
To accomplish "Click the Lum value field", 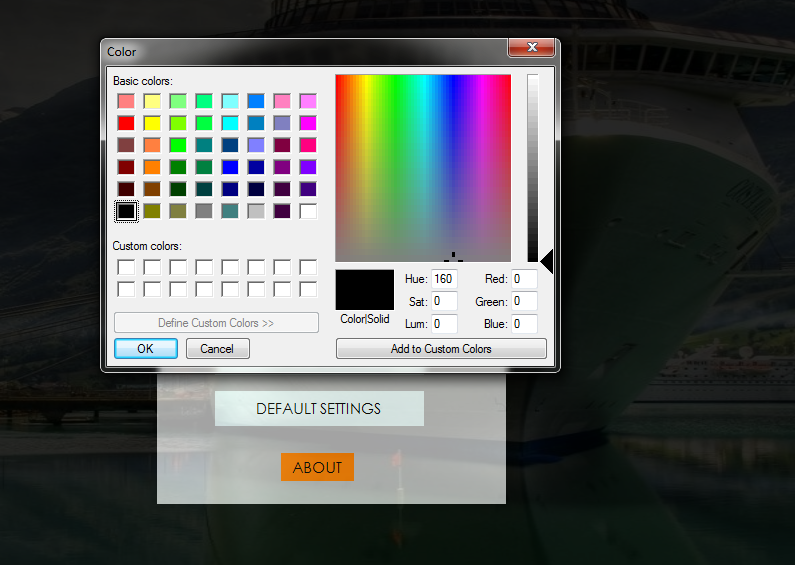I will click(444, 324).
